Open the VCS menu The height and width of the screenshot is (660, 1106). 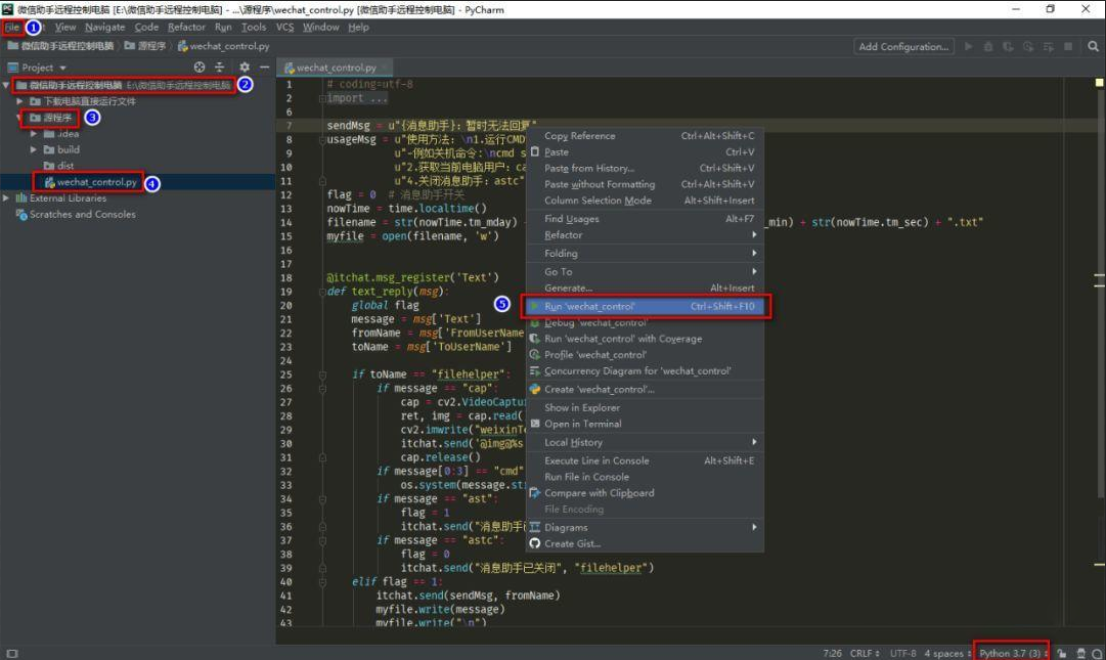285,27
